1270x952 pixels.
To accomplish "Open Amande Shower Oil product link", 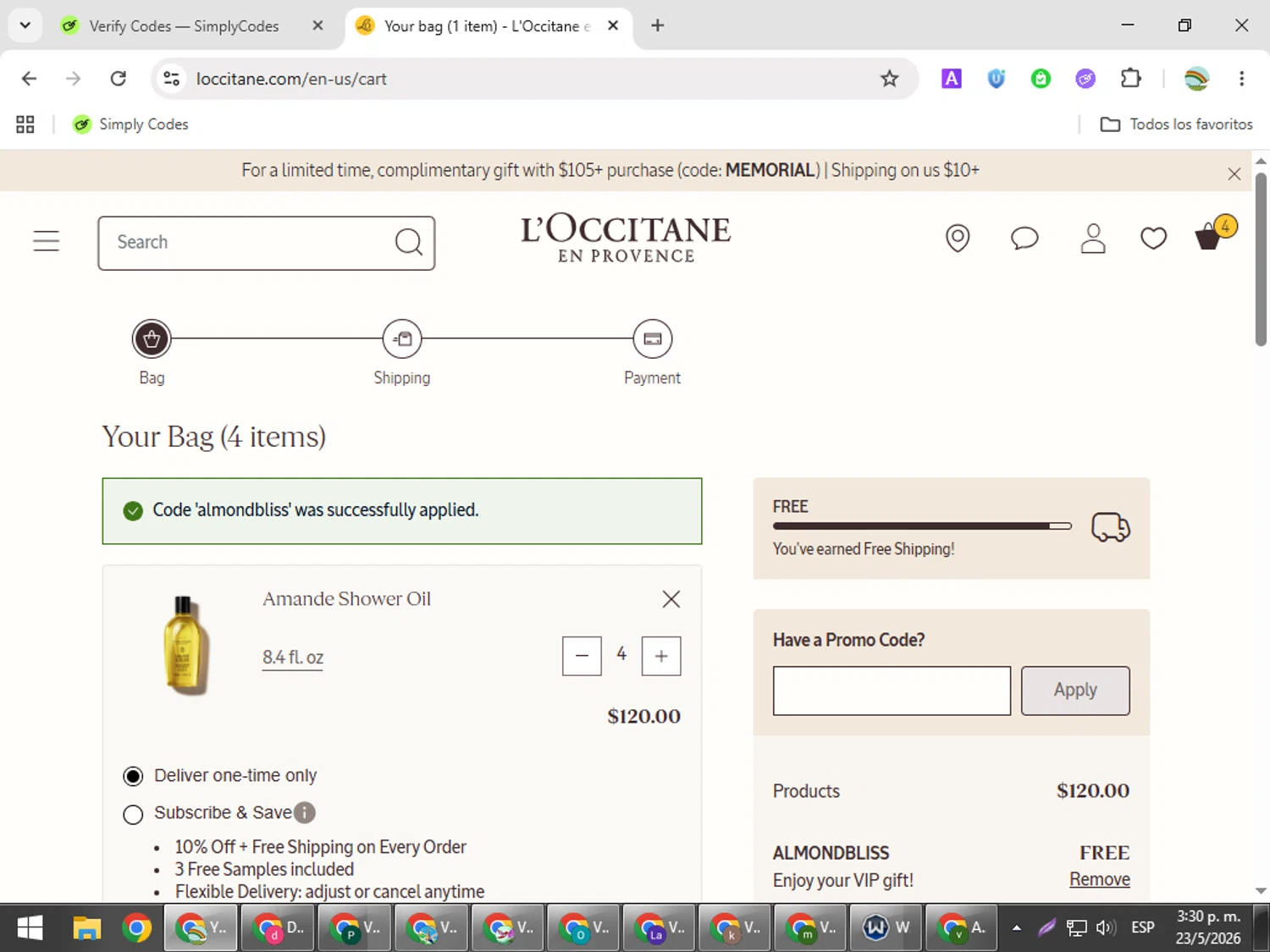I will tap(346, 598).
